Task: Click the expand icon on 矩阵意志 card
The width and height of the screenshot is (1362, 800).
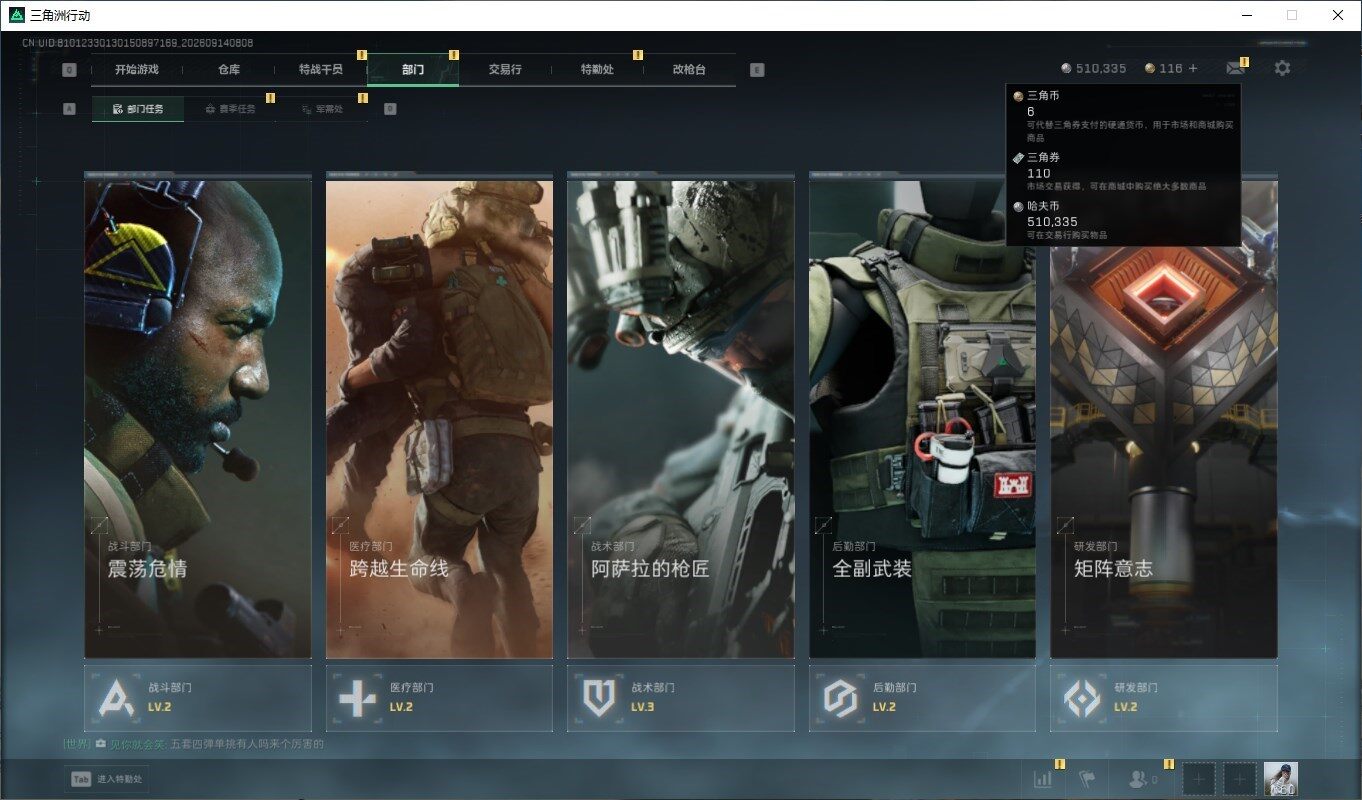Action: (1065, 524)
